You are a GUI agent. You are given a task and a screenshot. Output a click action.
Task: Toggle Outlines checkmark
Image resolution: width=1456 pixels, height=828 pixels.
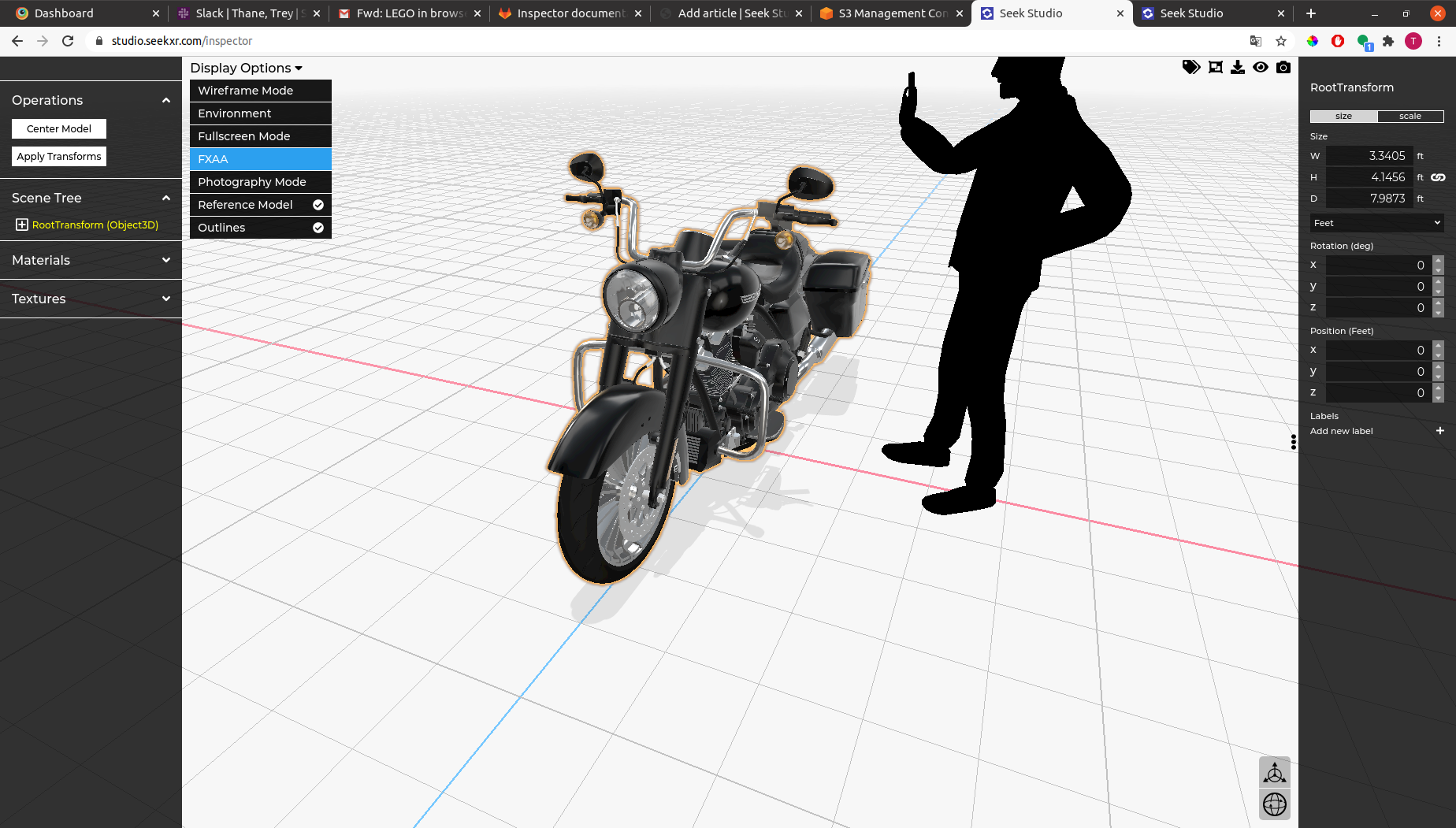(x=318, y=228)
